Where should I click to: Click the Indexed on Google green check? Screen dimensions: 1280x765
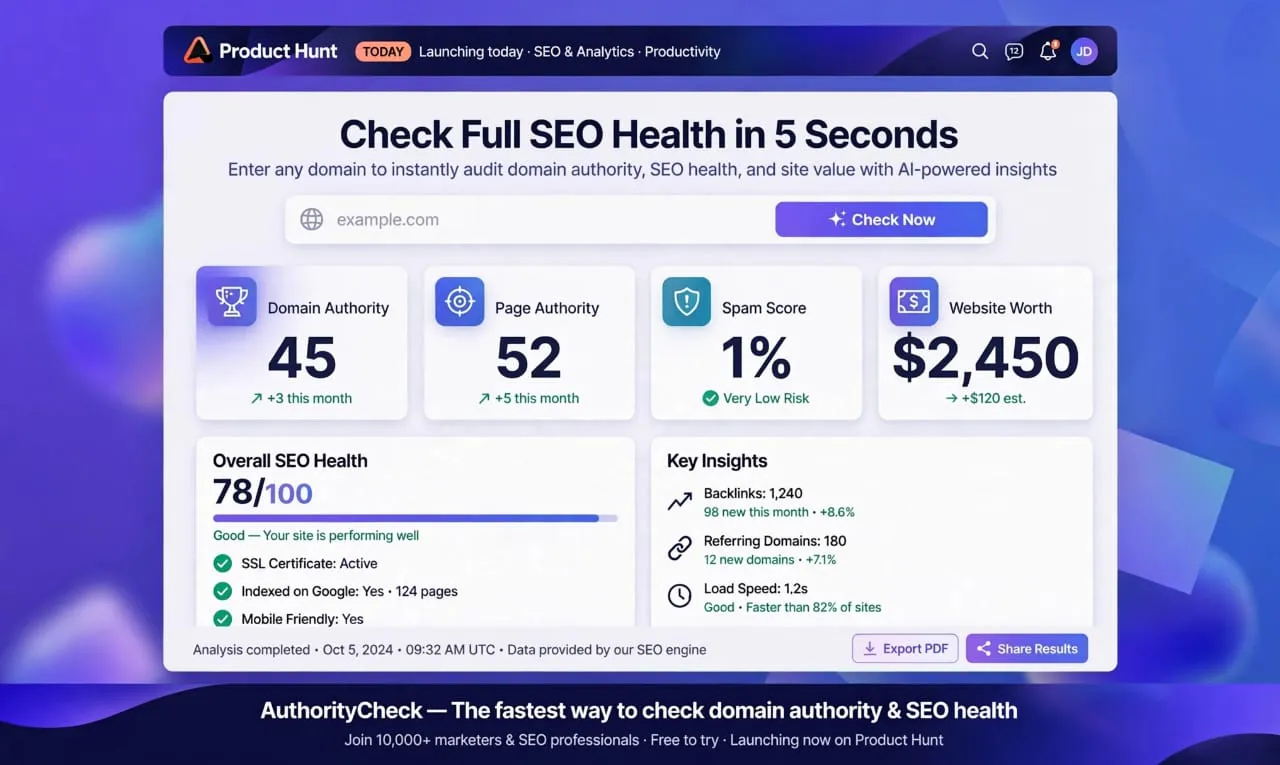pos(222,591)
